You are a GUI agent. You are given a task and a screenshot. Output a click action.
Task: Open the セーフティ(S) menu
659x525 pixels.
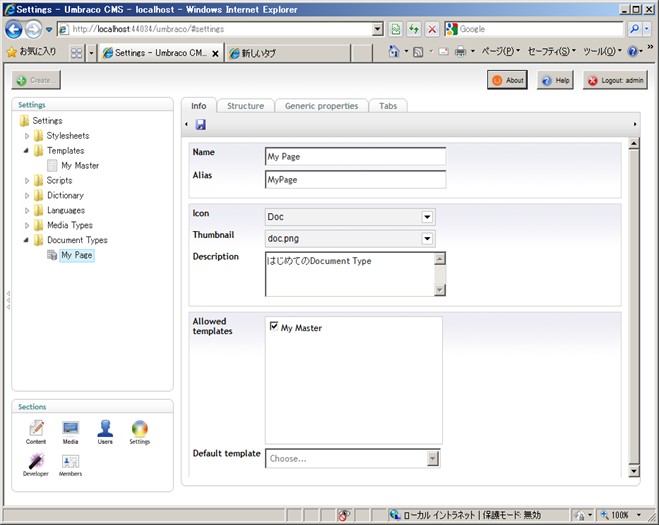click(552, 51)
